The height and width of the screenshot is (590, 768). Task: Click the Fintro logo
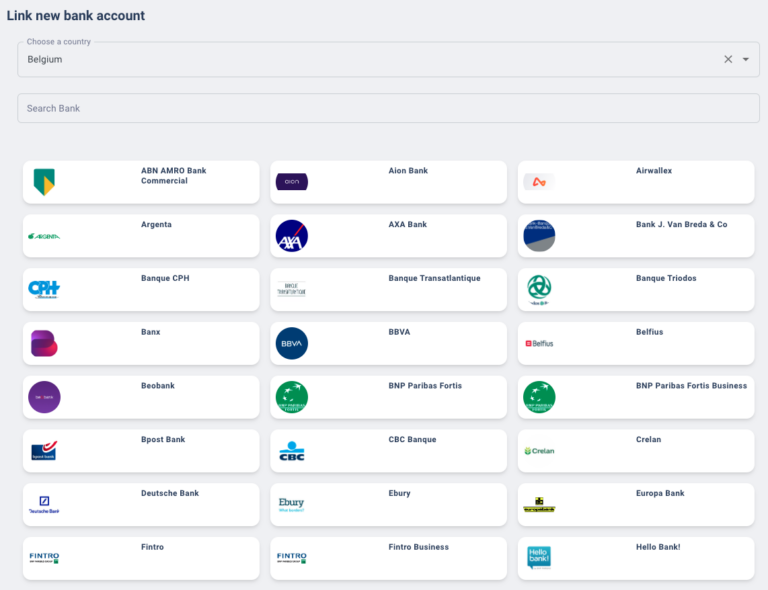coord(44,558)
